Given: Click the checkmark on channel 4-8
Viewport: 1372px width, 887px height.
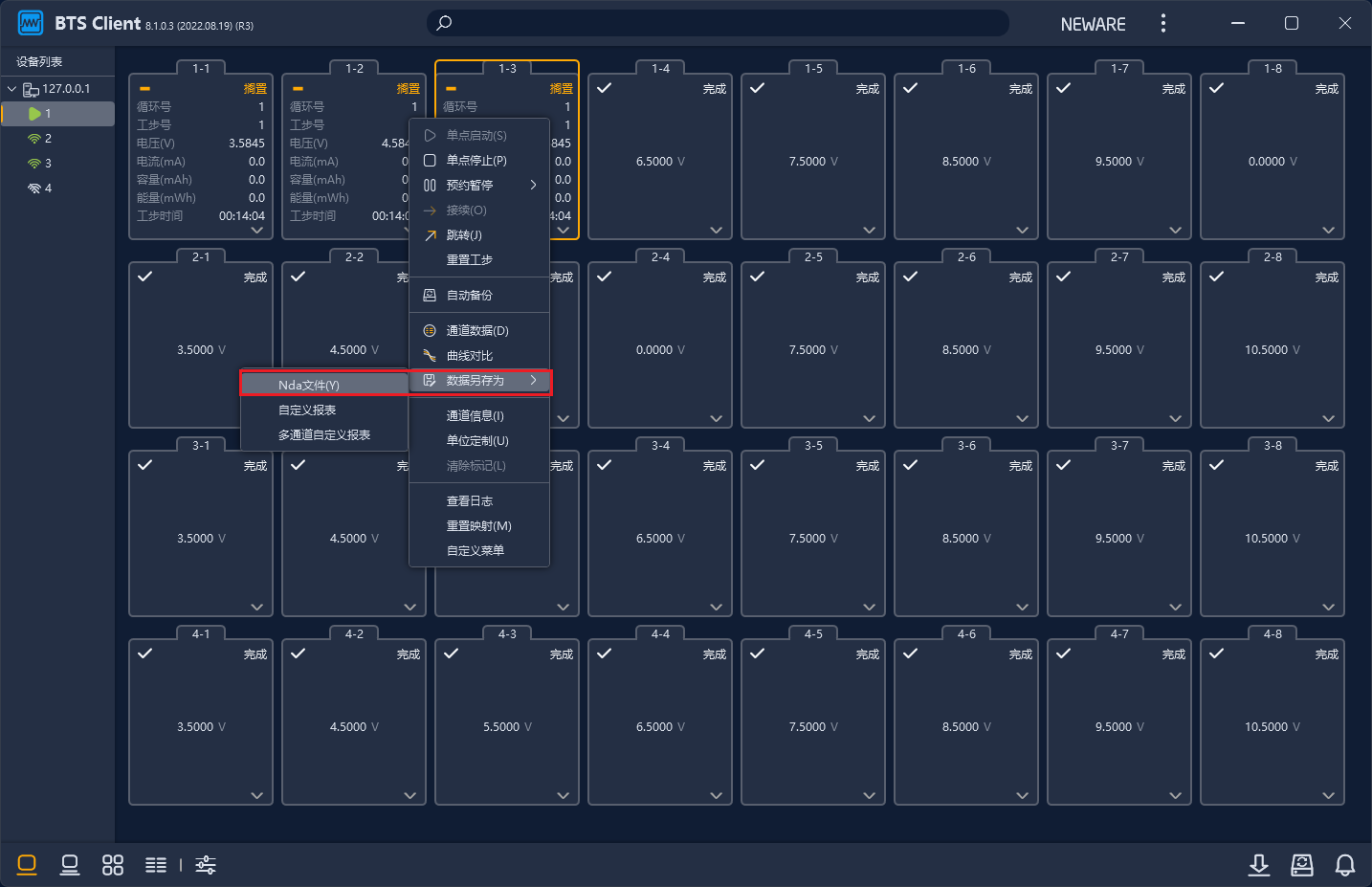Looking at the screenshot, I should (x=1216, y=654).
